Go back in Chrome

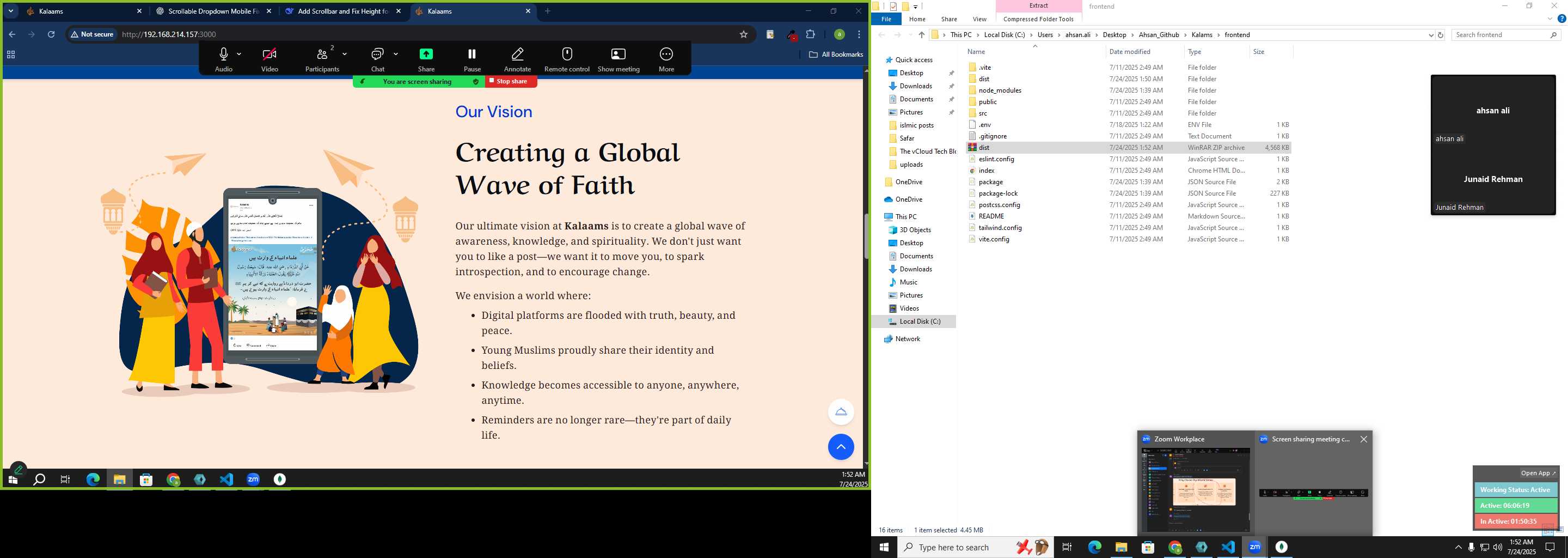[11, 34]
